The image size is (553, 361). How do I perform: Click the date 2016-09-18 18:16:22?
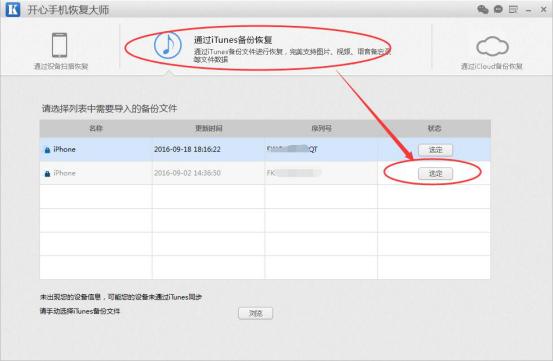click(x=187, y=149)
